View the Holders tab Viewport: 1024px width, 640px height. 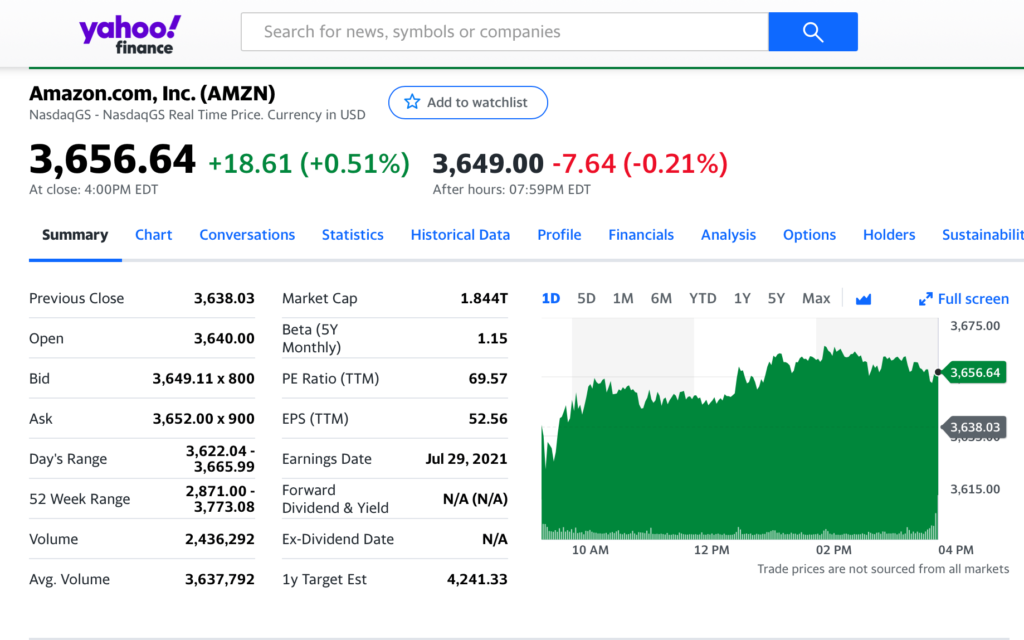point(889,235)
